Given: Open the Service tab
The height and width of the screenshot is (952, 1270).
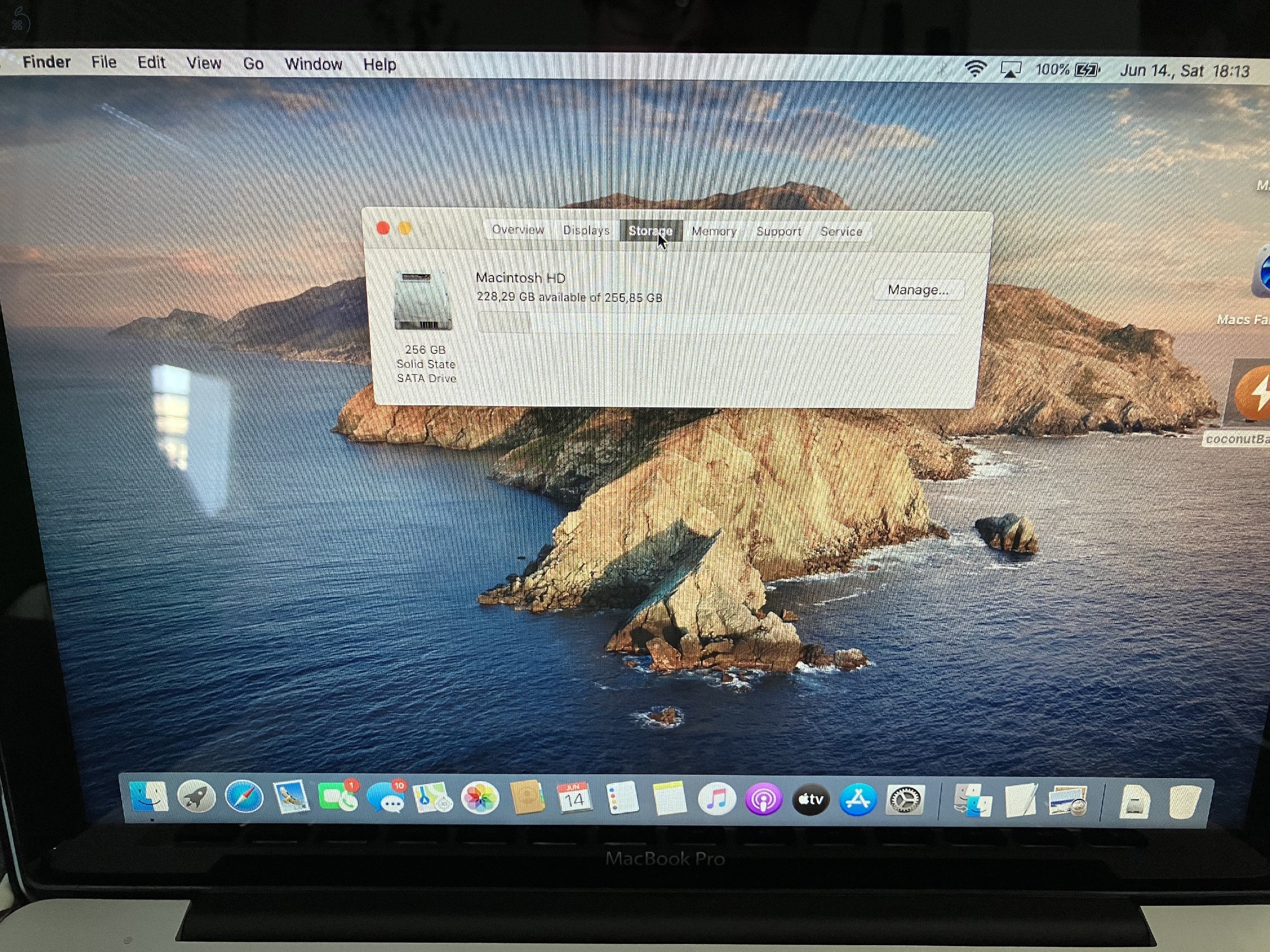Looking at the screenshot, I should pos(841,231).
